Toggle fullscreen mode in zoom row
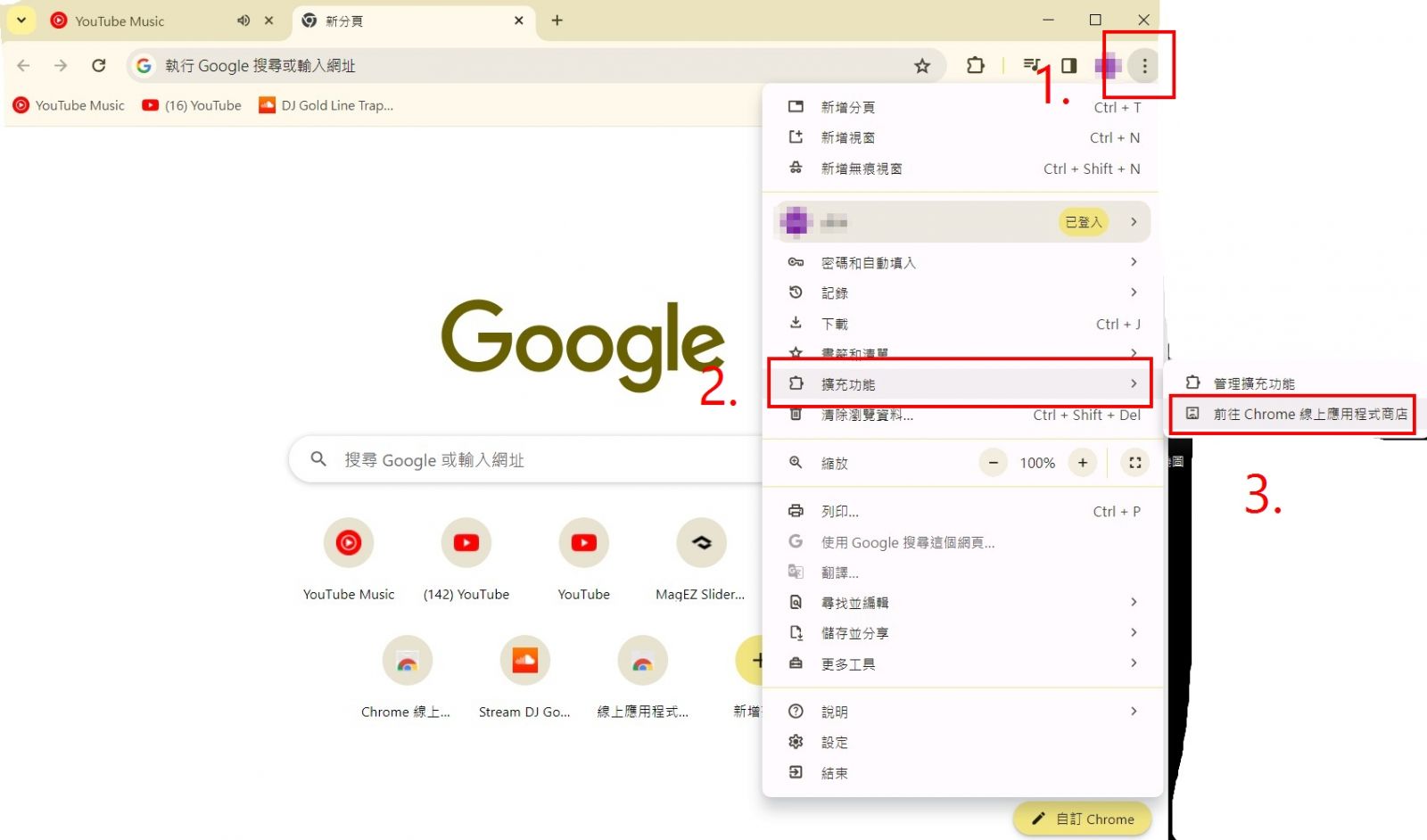 (1134, 463)
